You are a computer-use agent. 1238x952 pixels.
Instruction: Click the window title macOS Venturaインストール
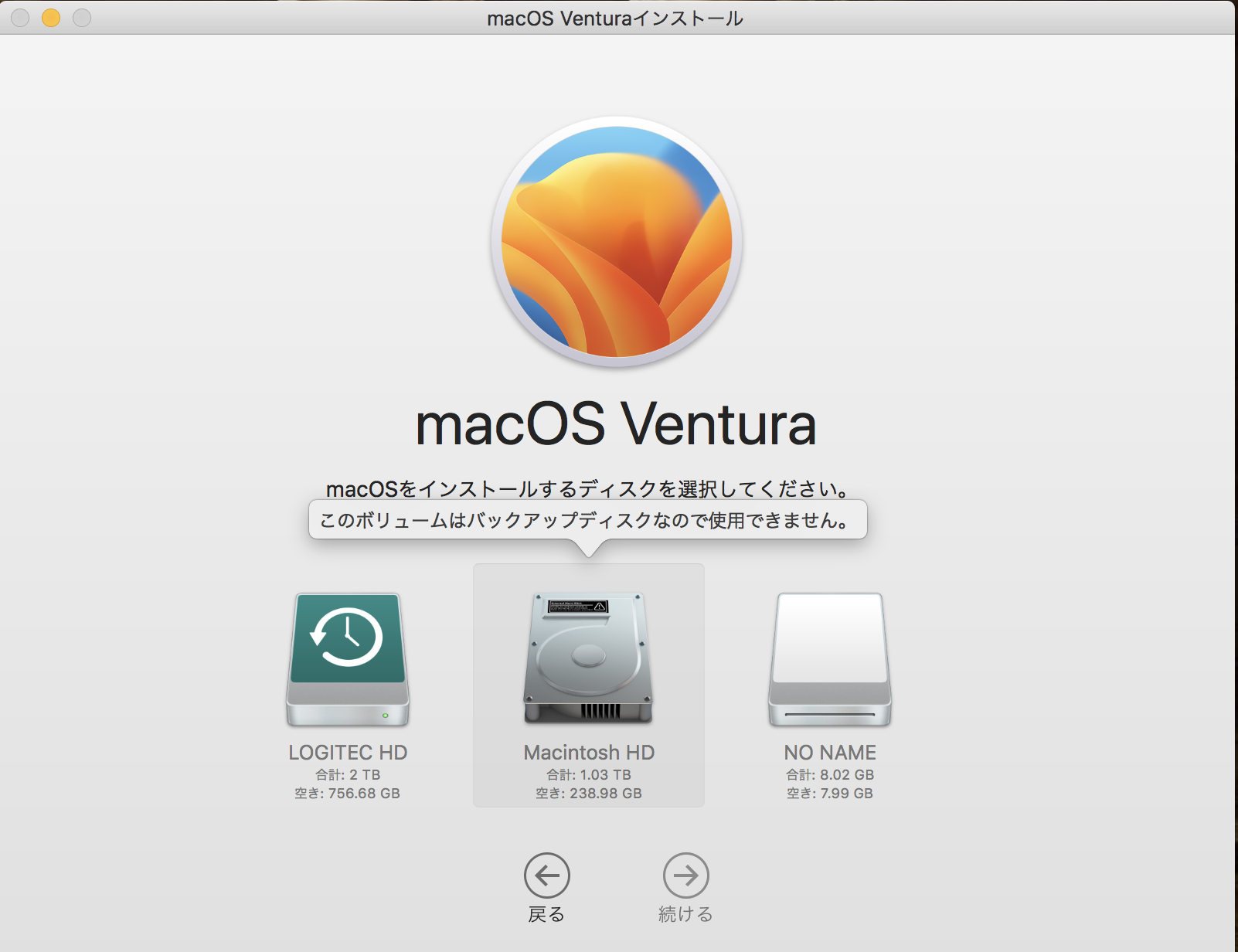[x=615, y=19]
